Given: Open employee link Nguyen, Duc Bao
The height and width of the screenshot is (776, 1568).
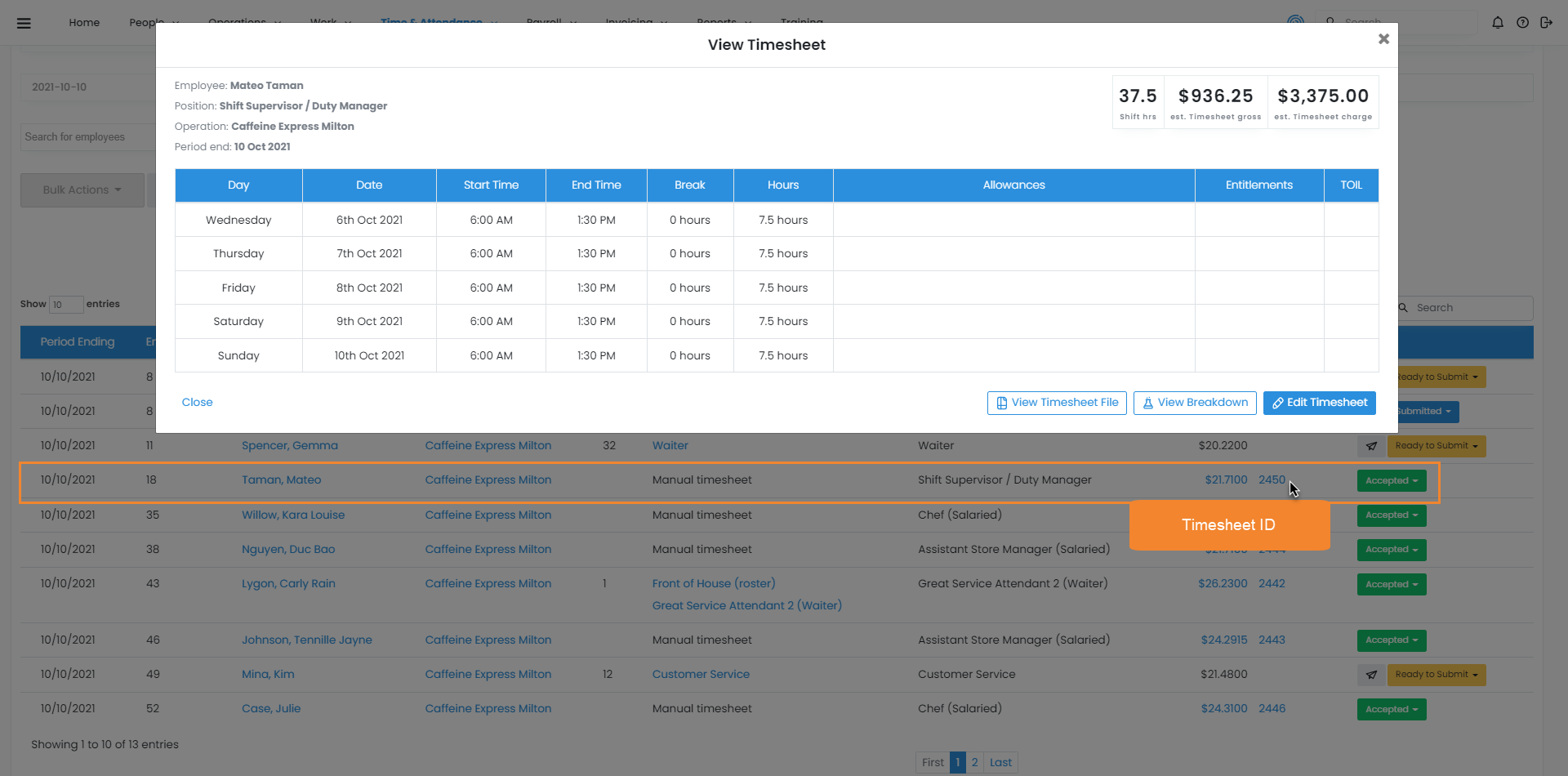Looking at the screenshot, I should (x=288, y=549).
